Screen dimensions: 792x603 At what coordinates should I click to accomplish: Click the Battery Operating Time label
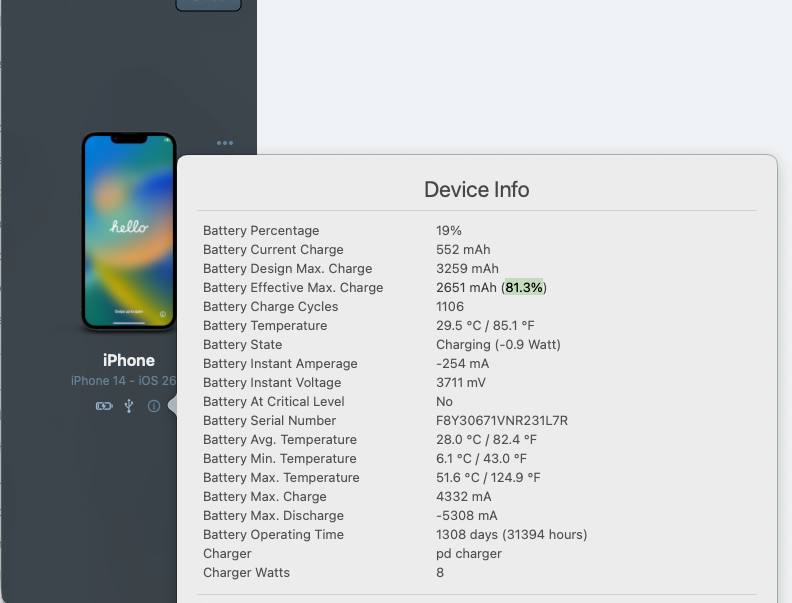[x=273, y=535]
